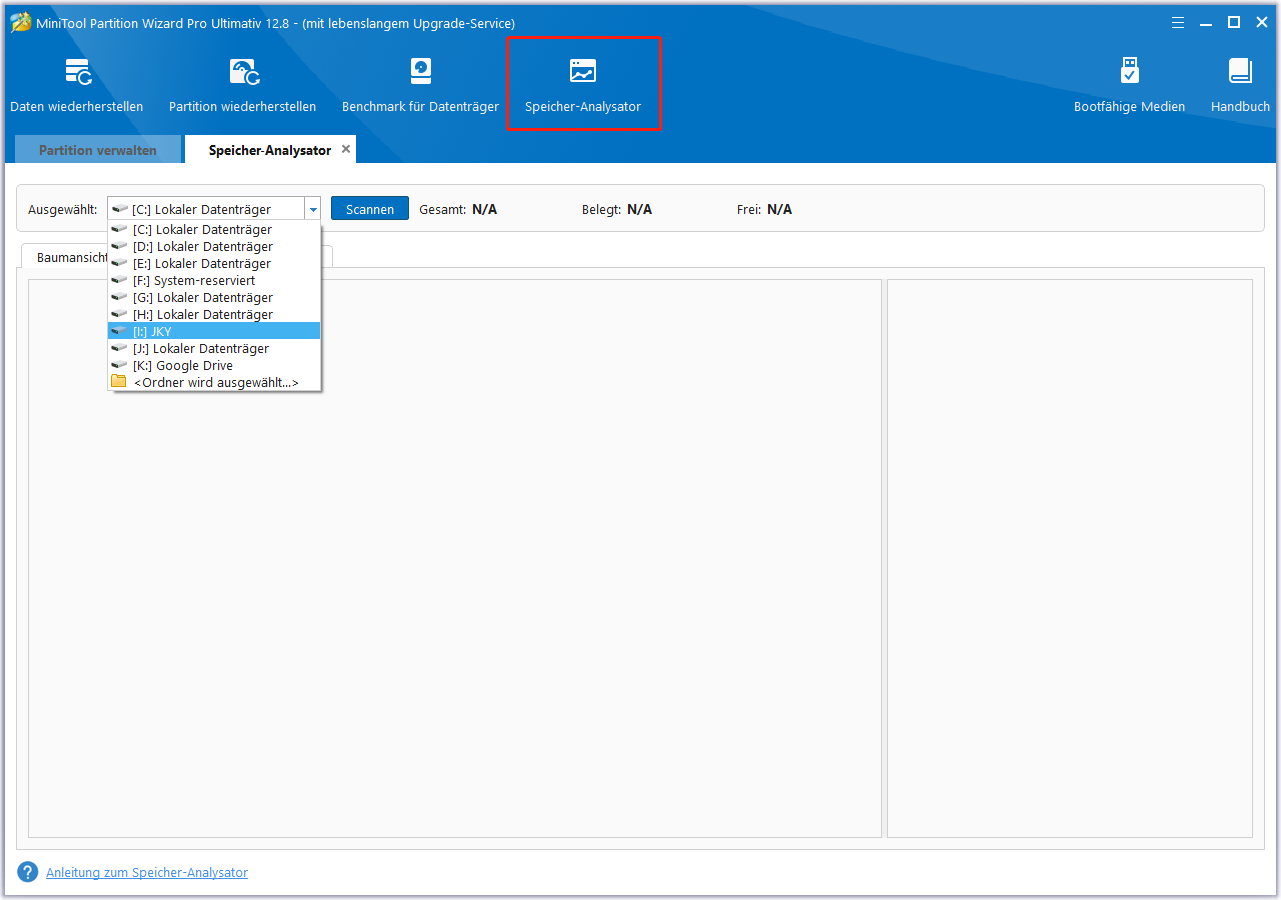
Task: Open Partition wiederherstellen tool
Action: 243,85
